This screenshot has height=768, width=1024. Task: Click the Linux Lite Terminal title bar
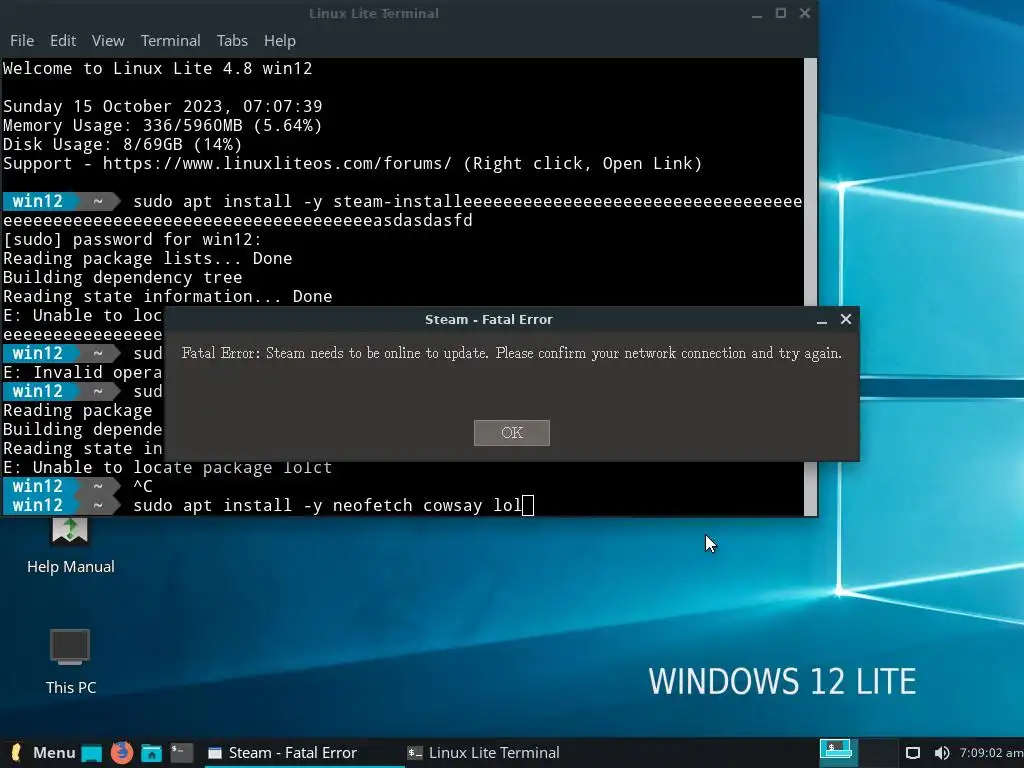coord(374,13)
